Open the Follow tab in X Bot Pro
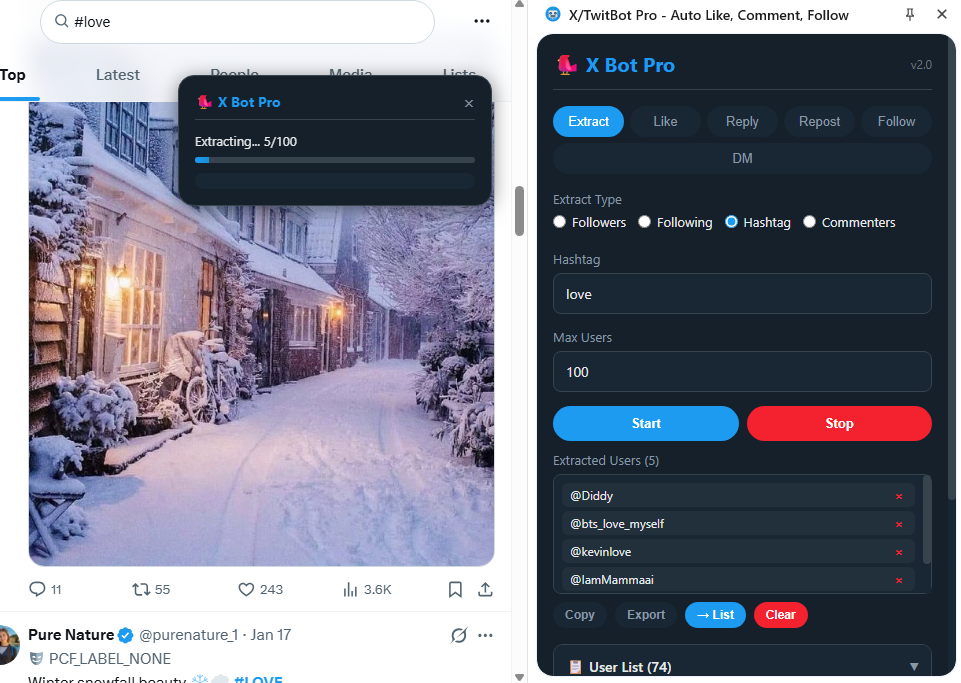 tap(895, 121)
